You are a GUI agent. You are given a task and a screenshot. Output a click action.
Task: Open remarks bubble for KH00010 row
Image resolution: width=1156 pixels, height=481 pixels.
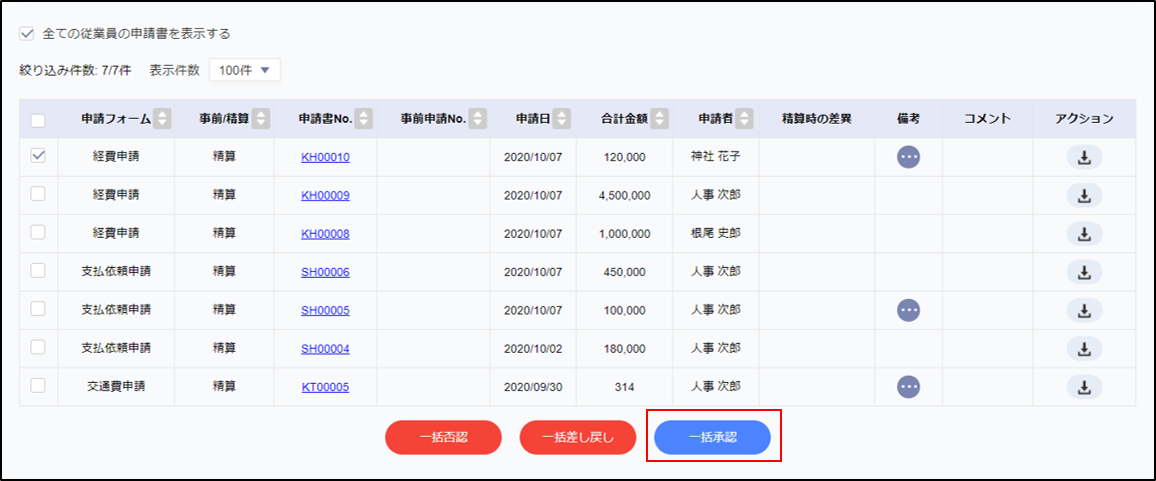point(908,157)
